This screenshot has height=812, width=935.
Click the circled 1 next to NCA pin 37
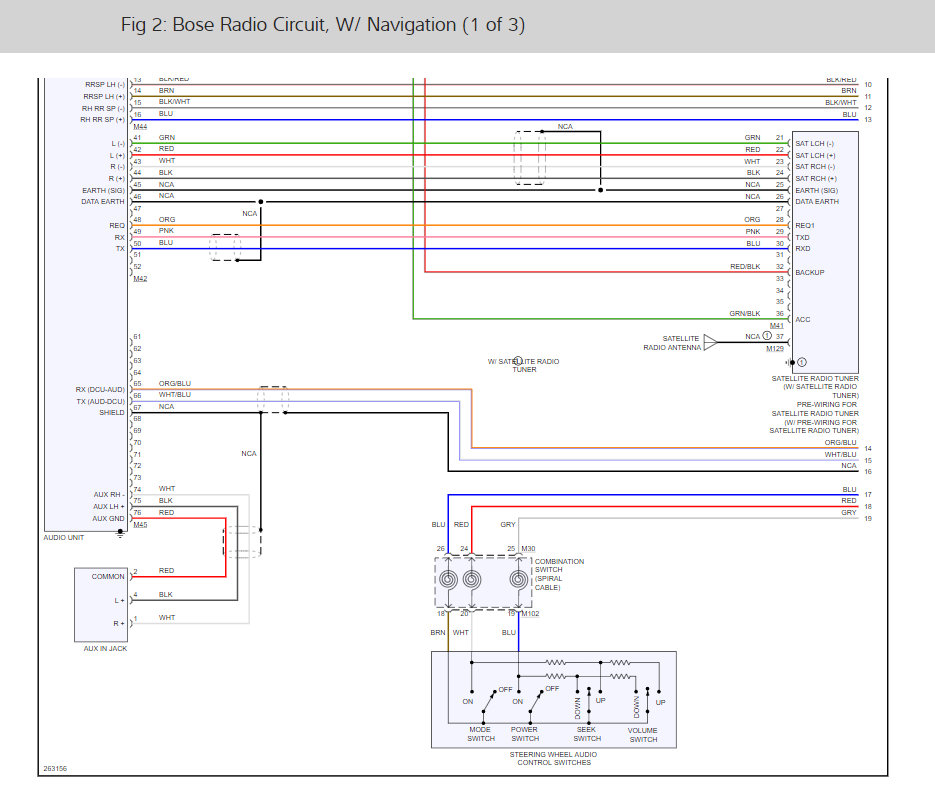768,337
